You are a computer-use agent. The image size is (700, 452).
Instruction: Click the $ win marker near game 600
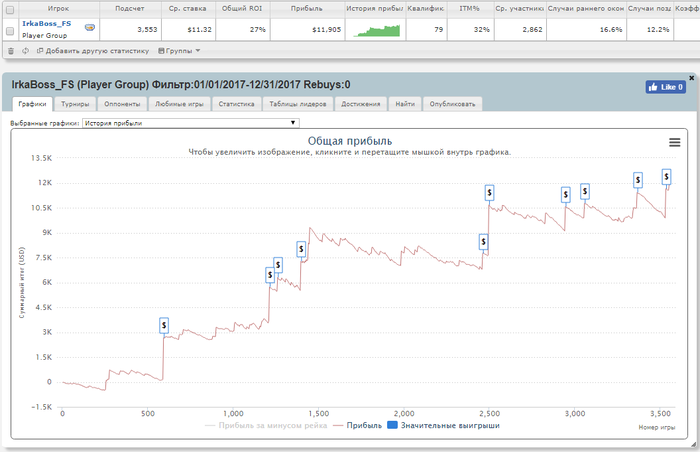[164, 325]
